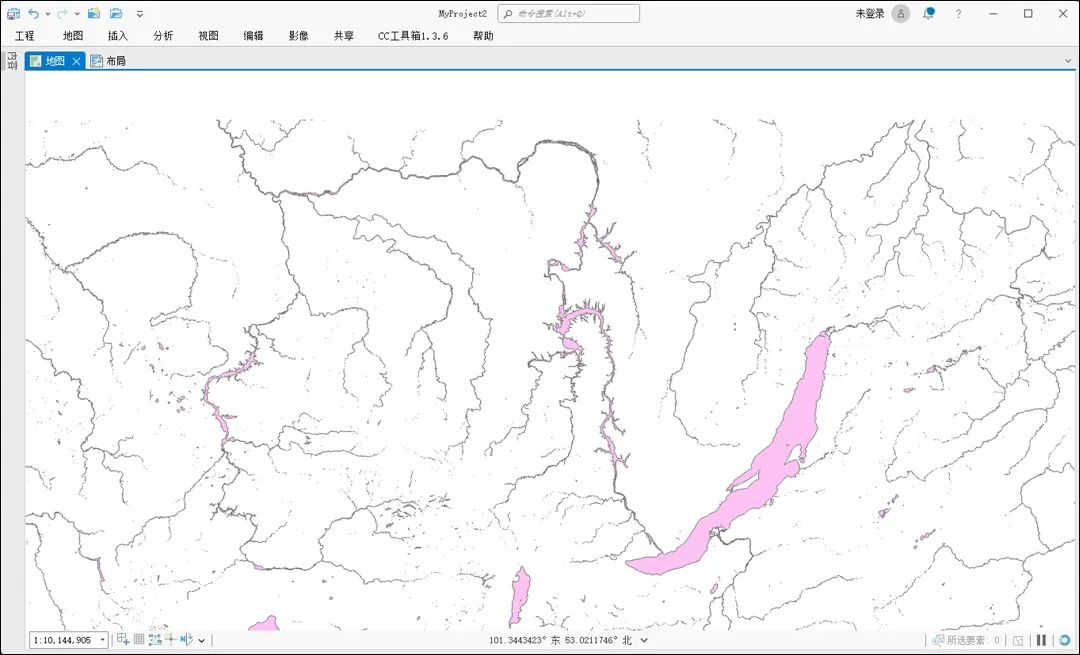Toggle the north correction N icon
This screenshot has width=1080, height=655.
(x=186, y=639)
